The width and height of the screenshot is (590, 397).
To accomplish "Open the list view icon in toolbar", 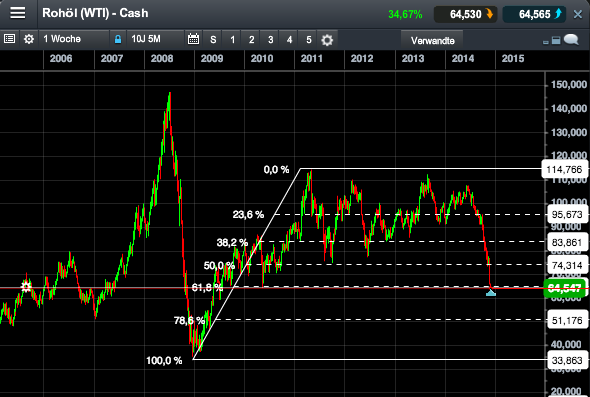I will click(9, 39).
